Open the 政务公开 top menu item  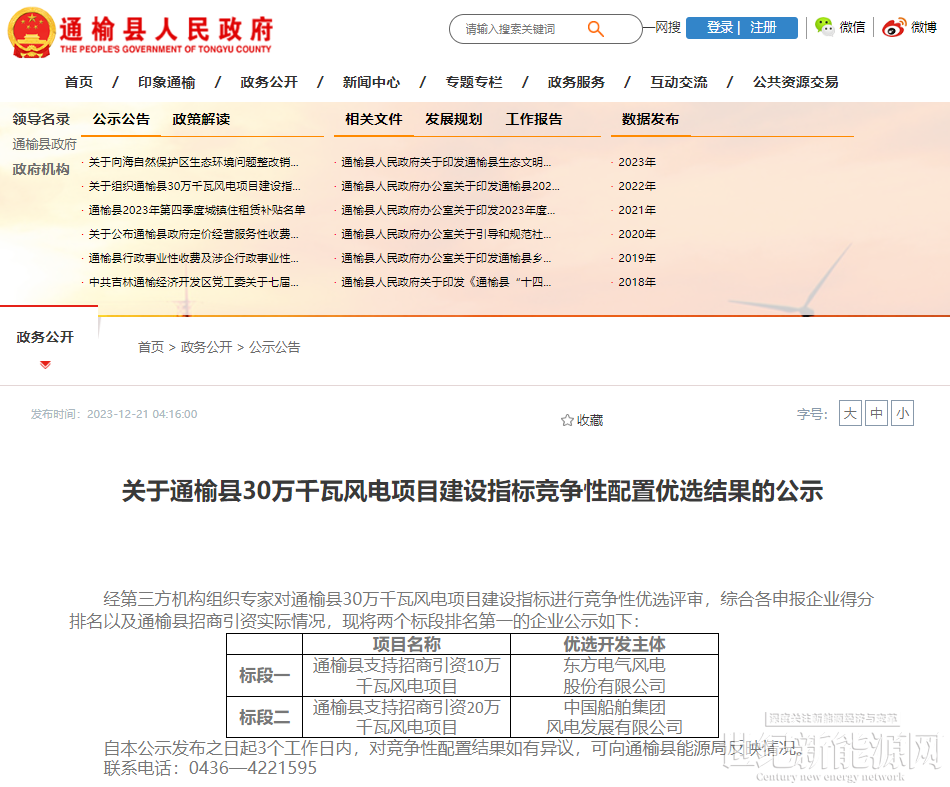click(269, 82)
